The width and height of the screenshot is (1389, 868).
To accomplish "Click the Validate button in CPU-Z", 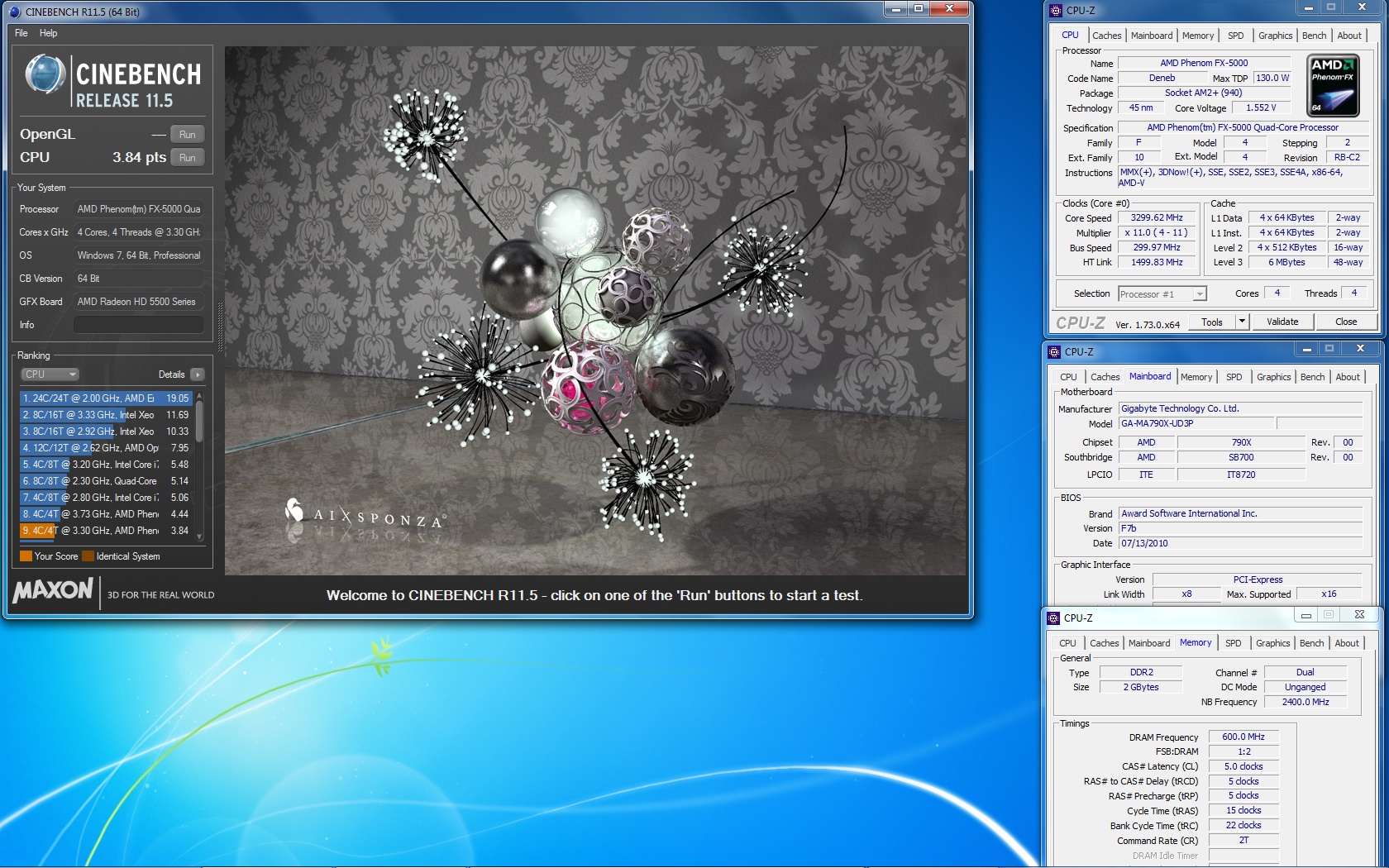I will pyautogui.click(x=1282, y=322).
